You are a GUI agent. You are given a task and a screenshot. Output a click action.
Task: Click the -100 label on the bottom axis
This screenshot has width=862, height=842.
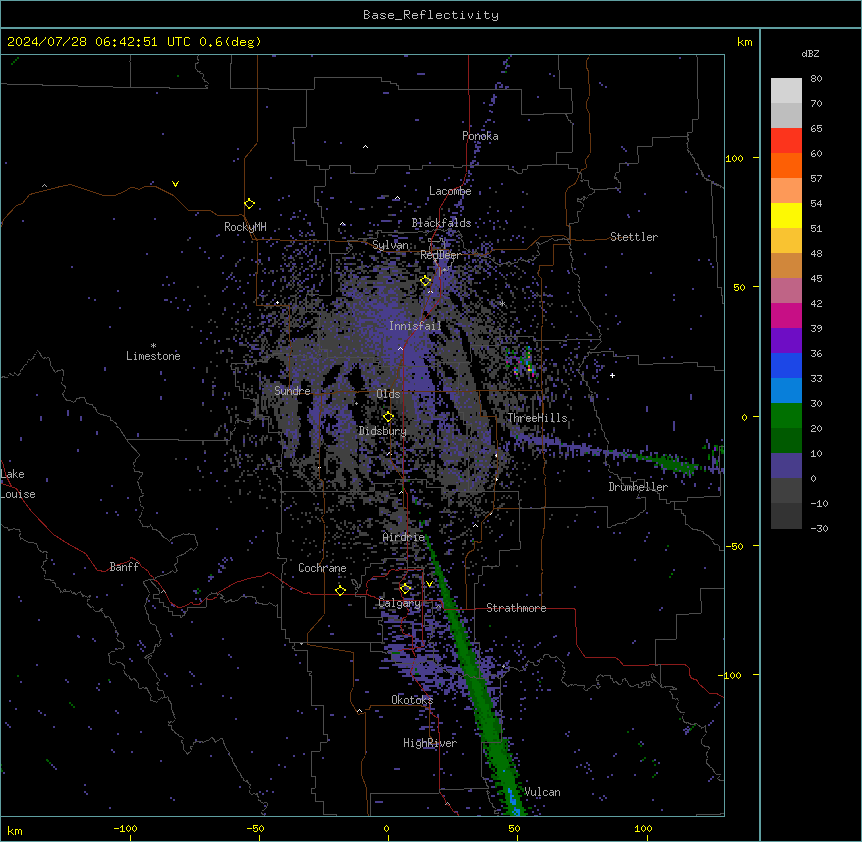[x=125, y=828]
